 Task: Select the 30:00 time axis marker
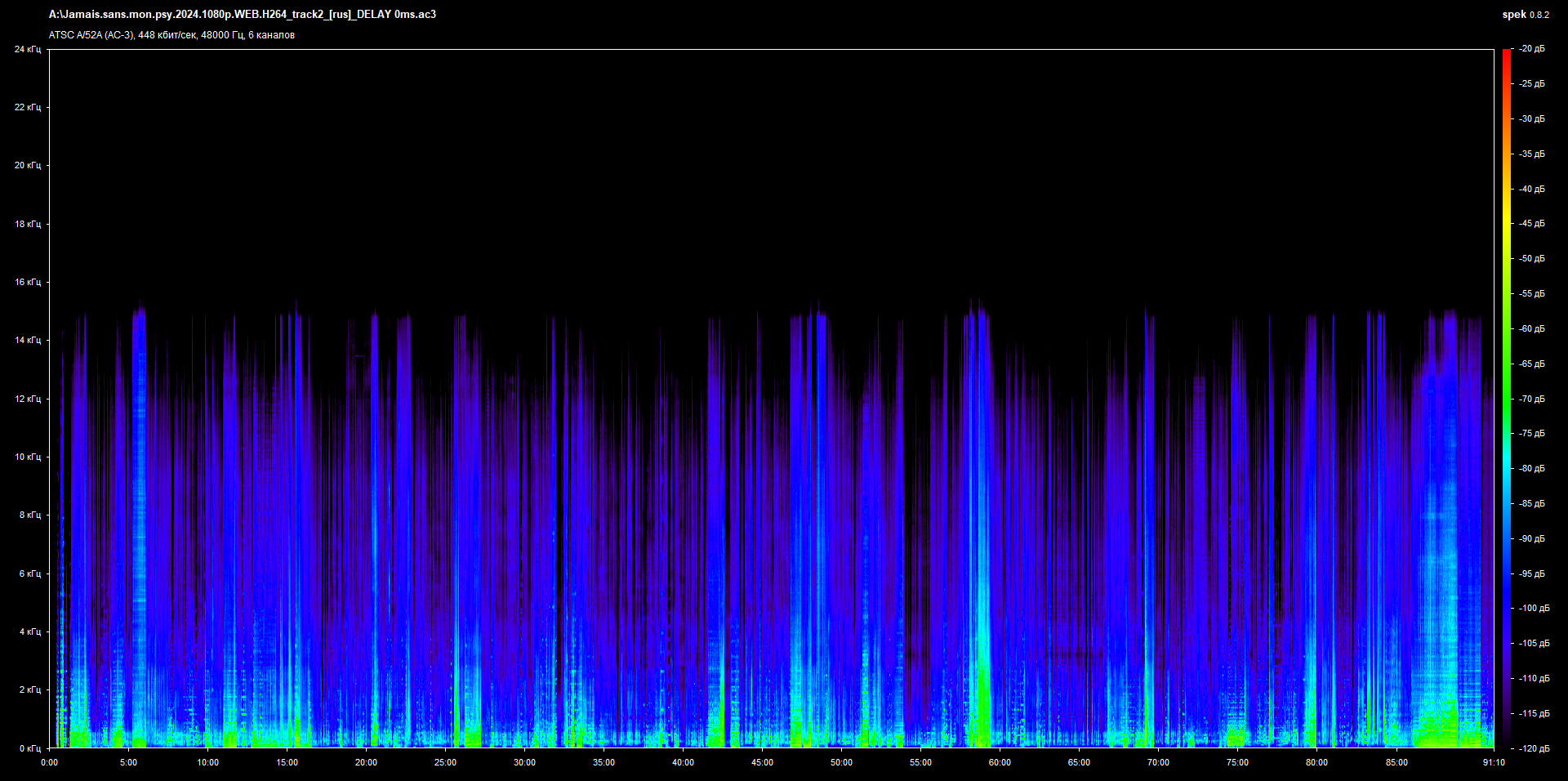coord(524,762)
